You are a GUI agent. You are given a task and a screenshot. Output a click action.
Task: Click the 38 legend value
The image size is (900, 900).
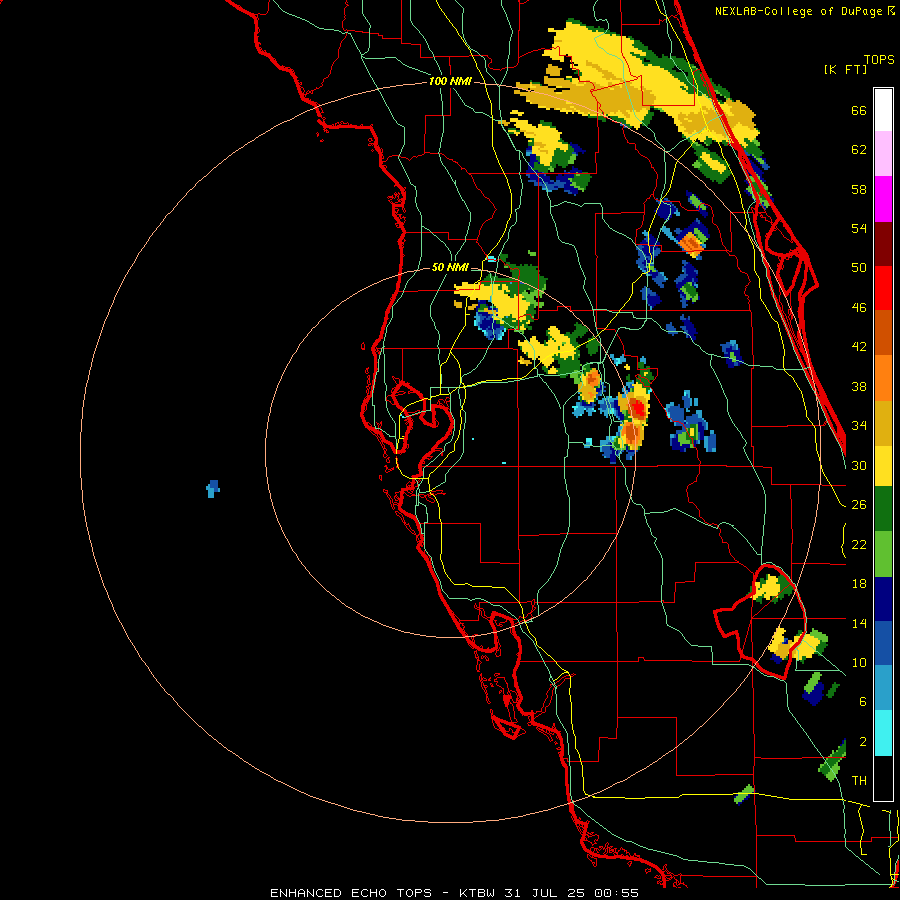click(859, 386)
